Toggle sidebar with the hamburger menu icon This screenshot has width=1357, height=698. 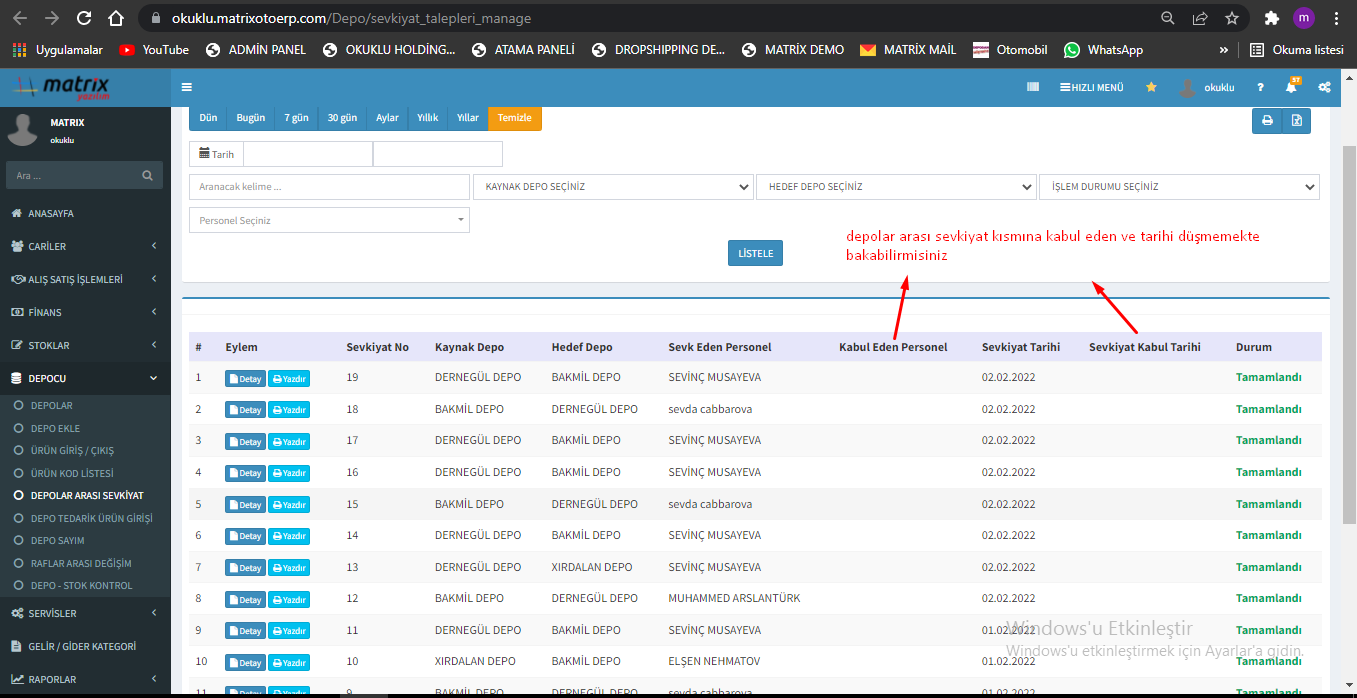coord(187,87)
